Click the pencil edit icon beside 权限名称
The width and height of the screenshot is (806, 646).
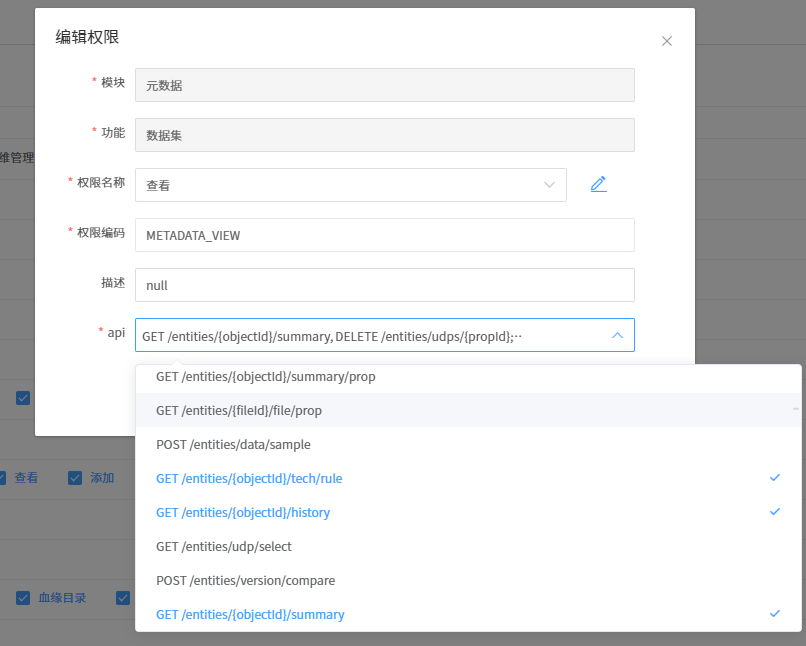coord(598,184)
